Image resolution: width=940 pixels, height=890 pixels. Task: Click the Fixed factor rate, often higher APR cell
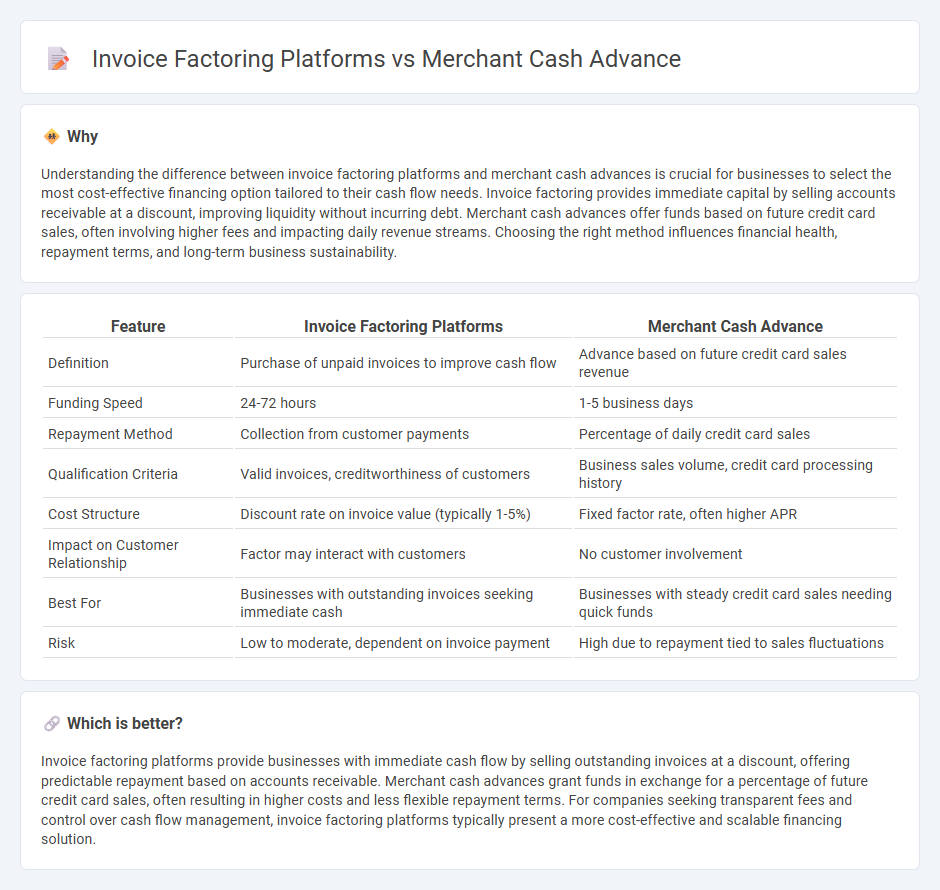735,514
